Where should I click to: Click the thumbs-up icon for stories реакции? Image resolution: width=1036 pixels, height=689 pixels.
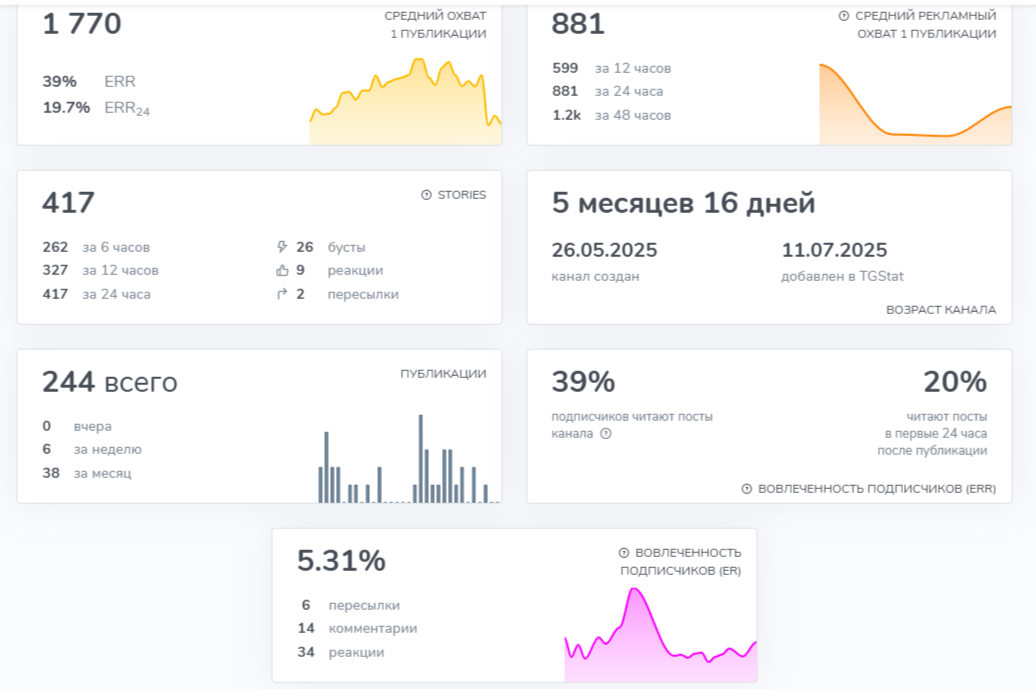[x=281, y=271]
